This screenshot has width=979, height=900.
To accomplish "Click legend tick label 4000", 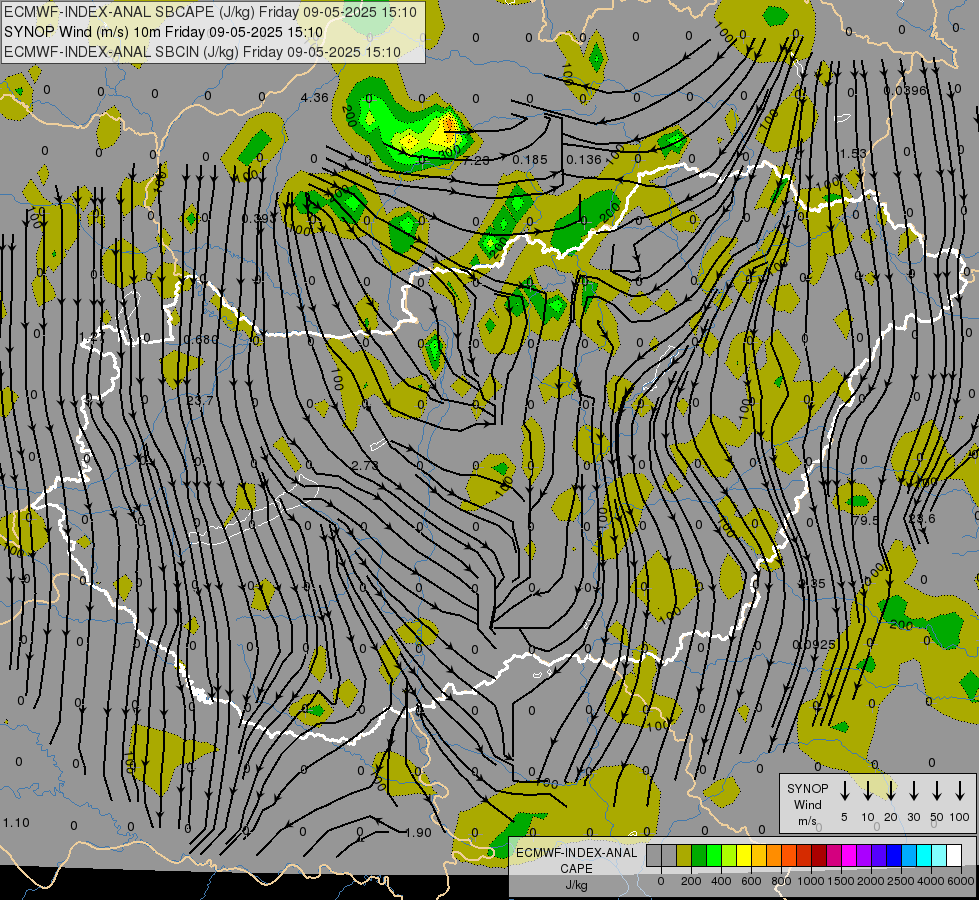I will coord(931,881).
